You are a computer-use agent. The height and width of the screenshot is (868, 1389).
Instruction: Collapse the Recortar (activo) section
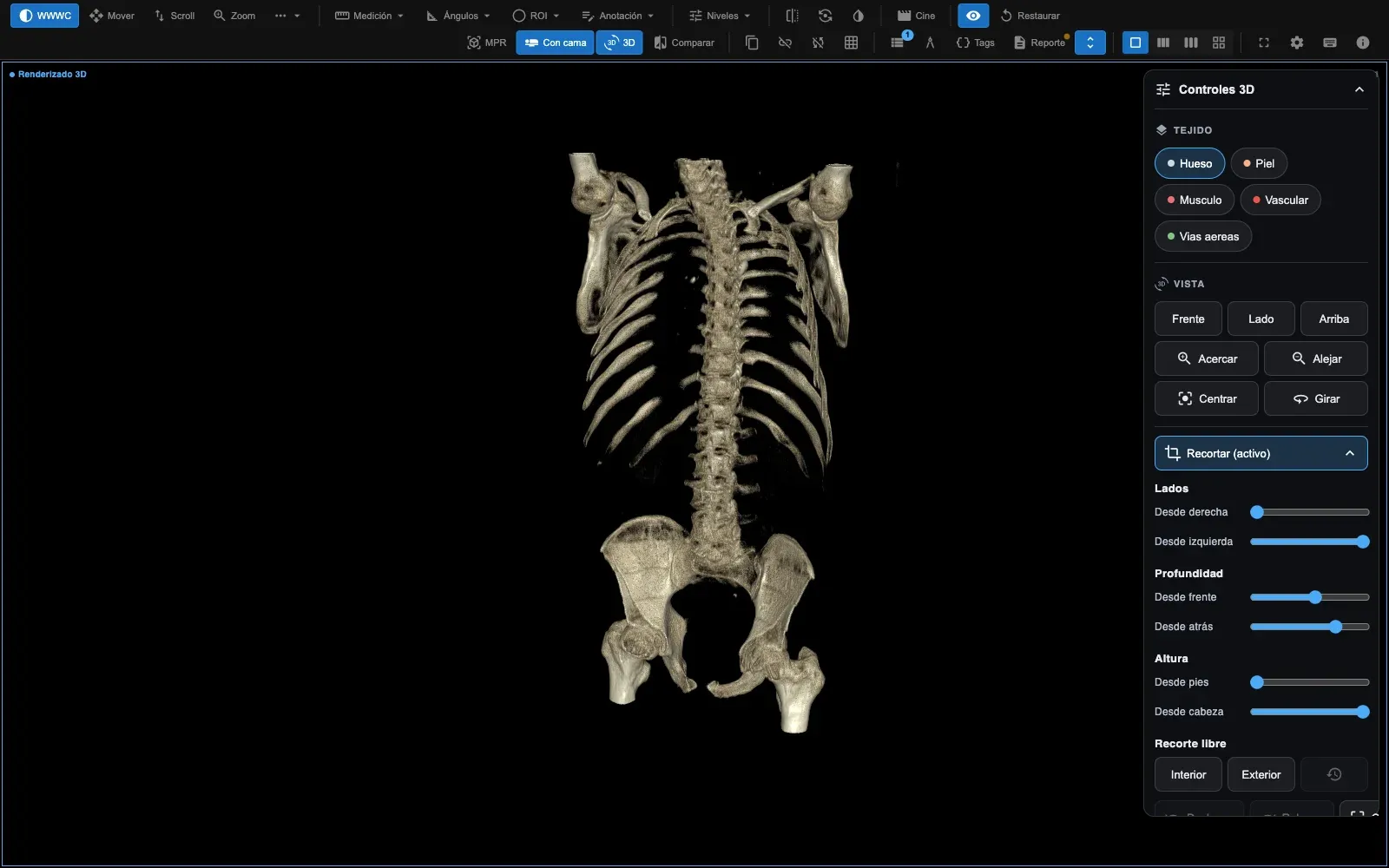click(x=1261, y=453)
